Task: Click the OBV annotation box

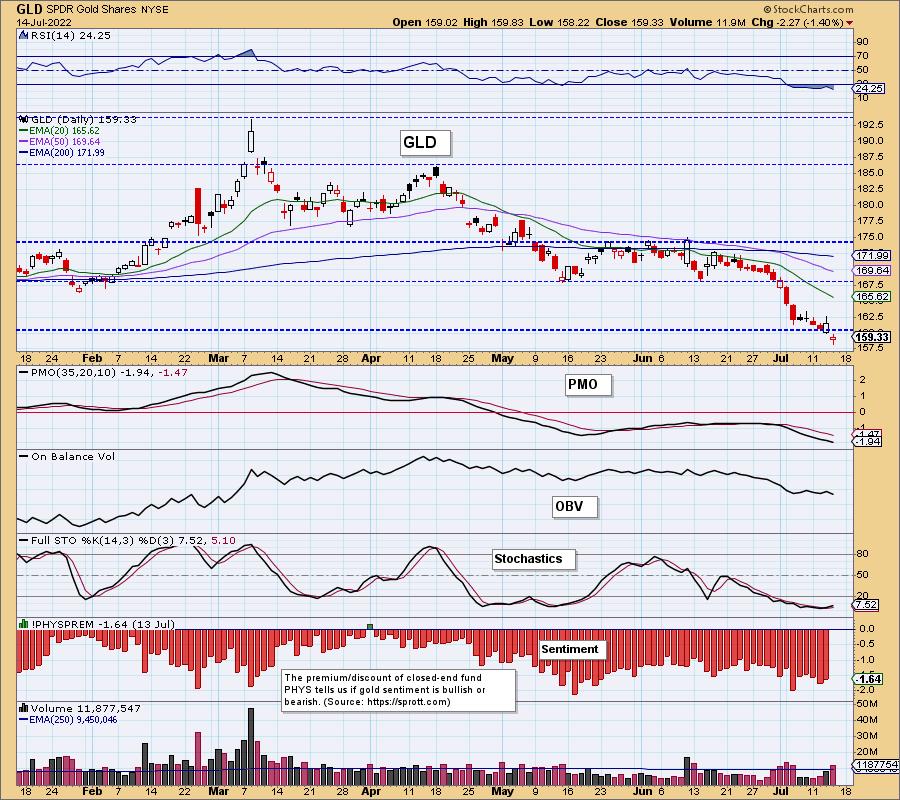Action: (574, 506)
